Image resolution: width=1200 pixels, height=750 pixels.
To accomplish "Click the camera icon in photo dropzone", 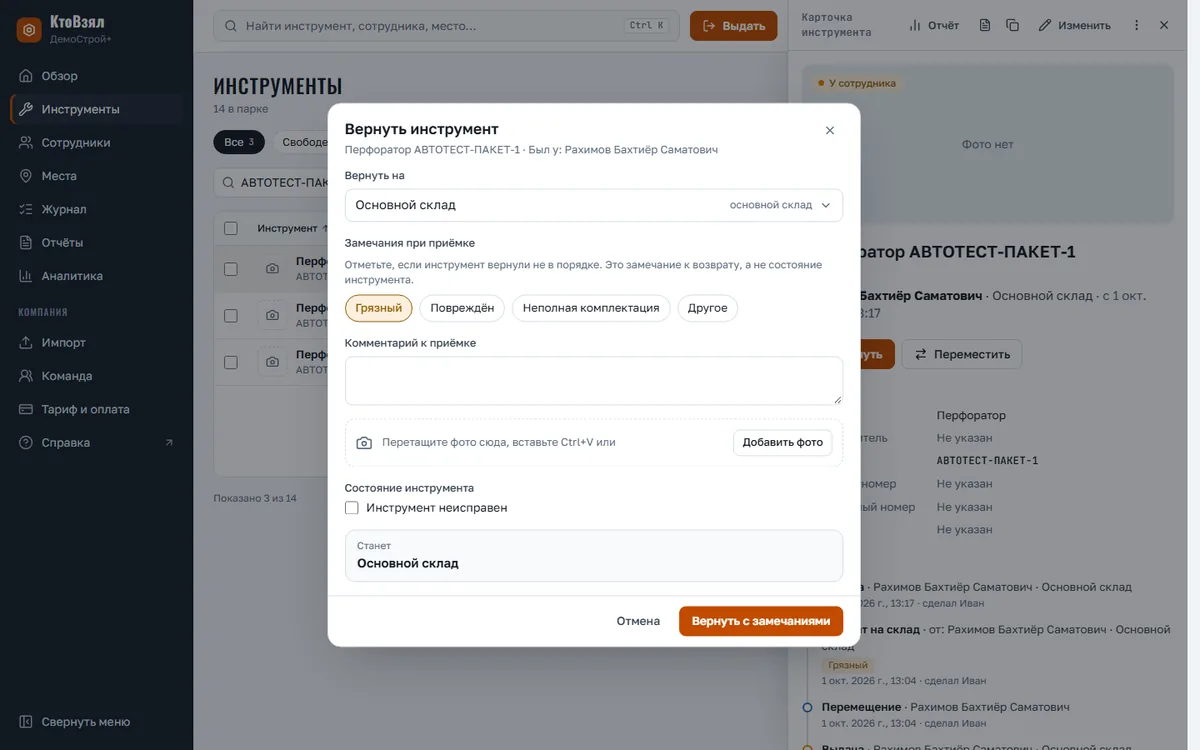I will 364,442.
